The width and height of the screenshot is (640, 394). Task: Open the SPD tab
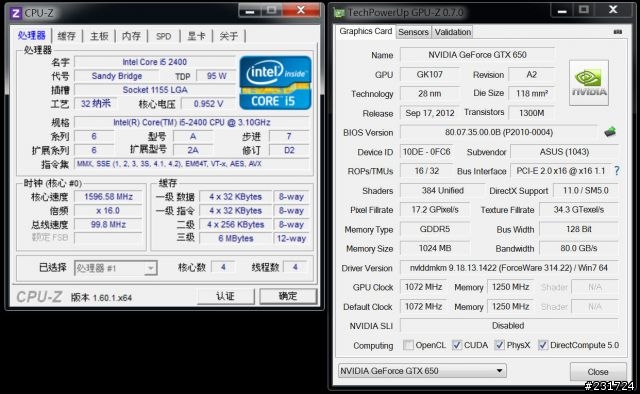(164, 36)
